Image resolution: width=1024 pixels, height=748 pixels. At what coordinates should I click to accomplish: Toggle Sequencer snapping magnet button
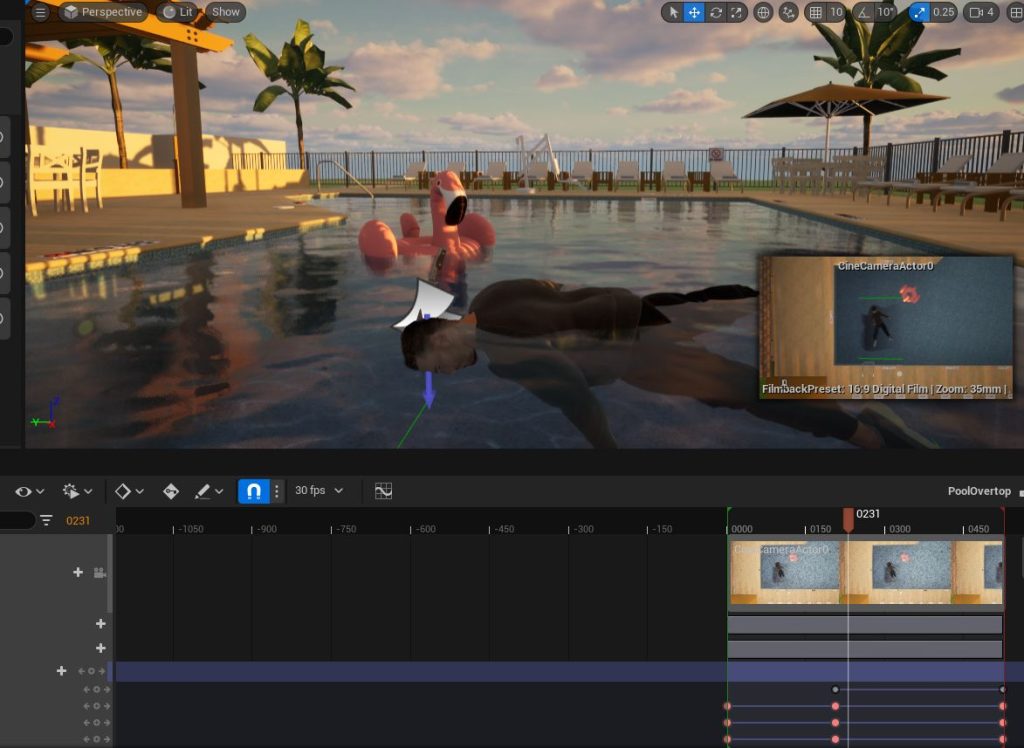(253, 491)
